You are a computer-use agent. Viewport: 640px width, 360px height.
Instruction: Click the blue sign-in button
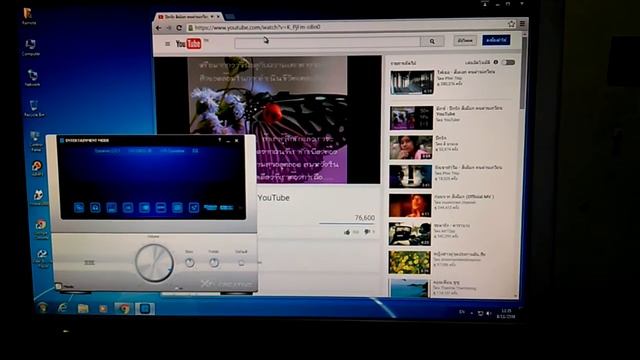[496, 40]
